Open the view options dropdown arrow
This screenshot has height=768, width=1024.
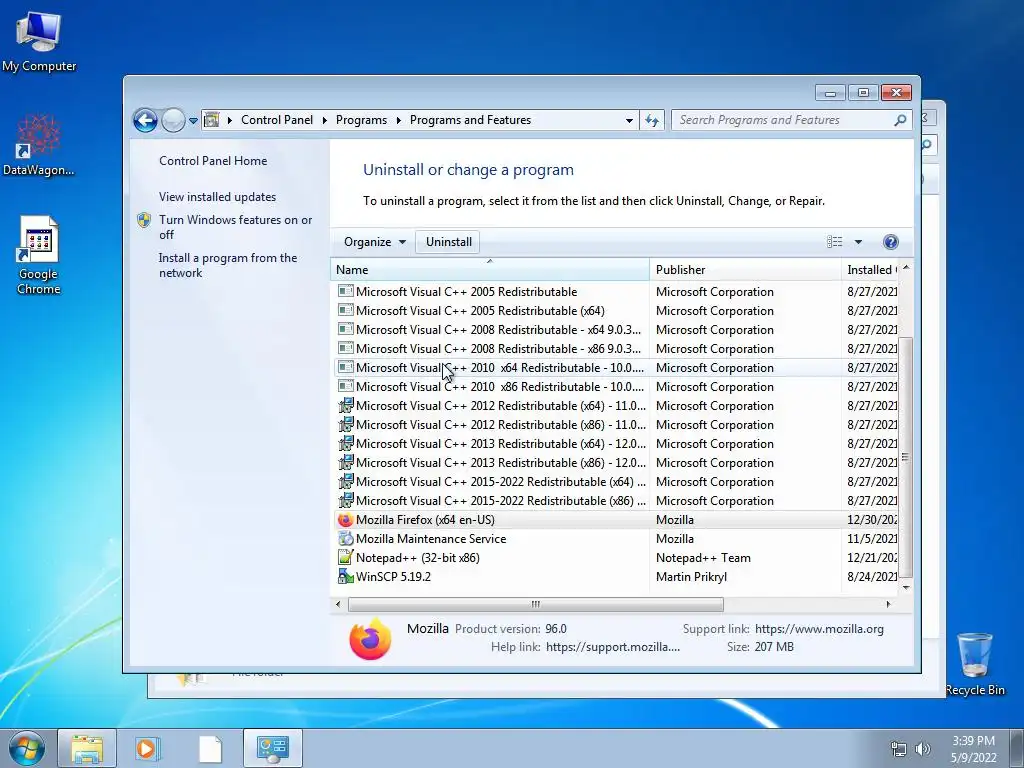click(x=858, y=242)
